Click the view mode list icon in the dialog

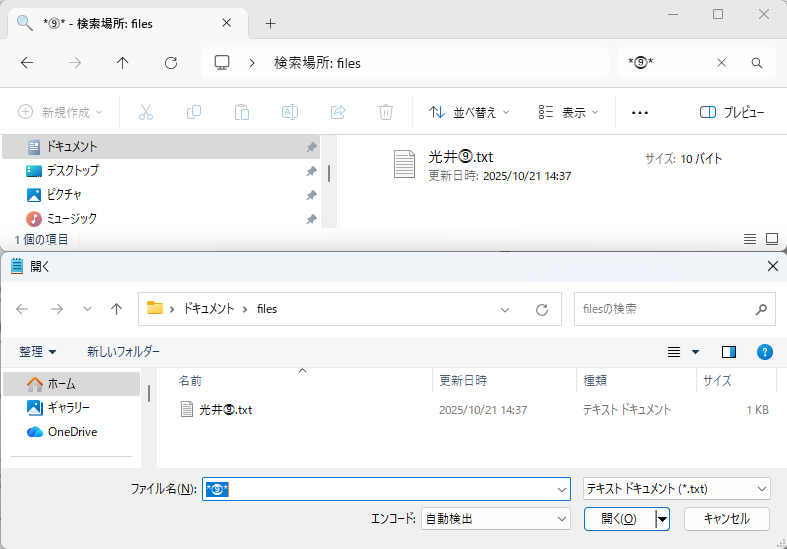click(674, 352)
